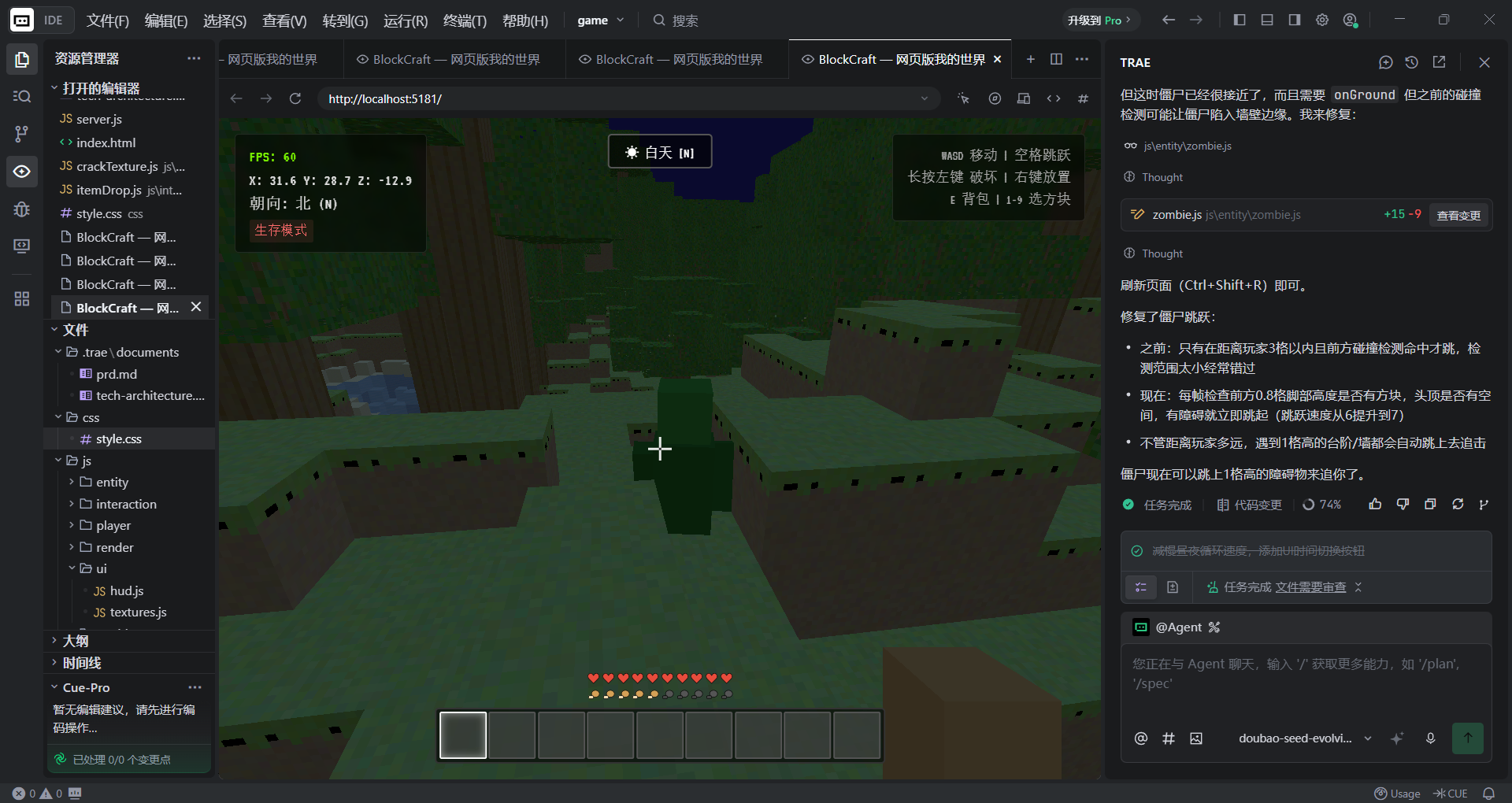1512x803 pixels.
Task: Open the Extensions grid icon in activity bar
Action: tap(22, 299)
